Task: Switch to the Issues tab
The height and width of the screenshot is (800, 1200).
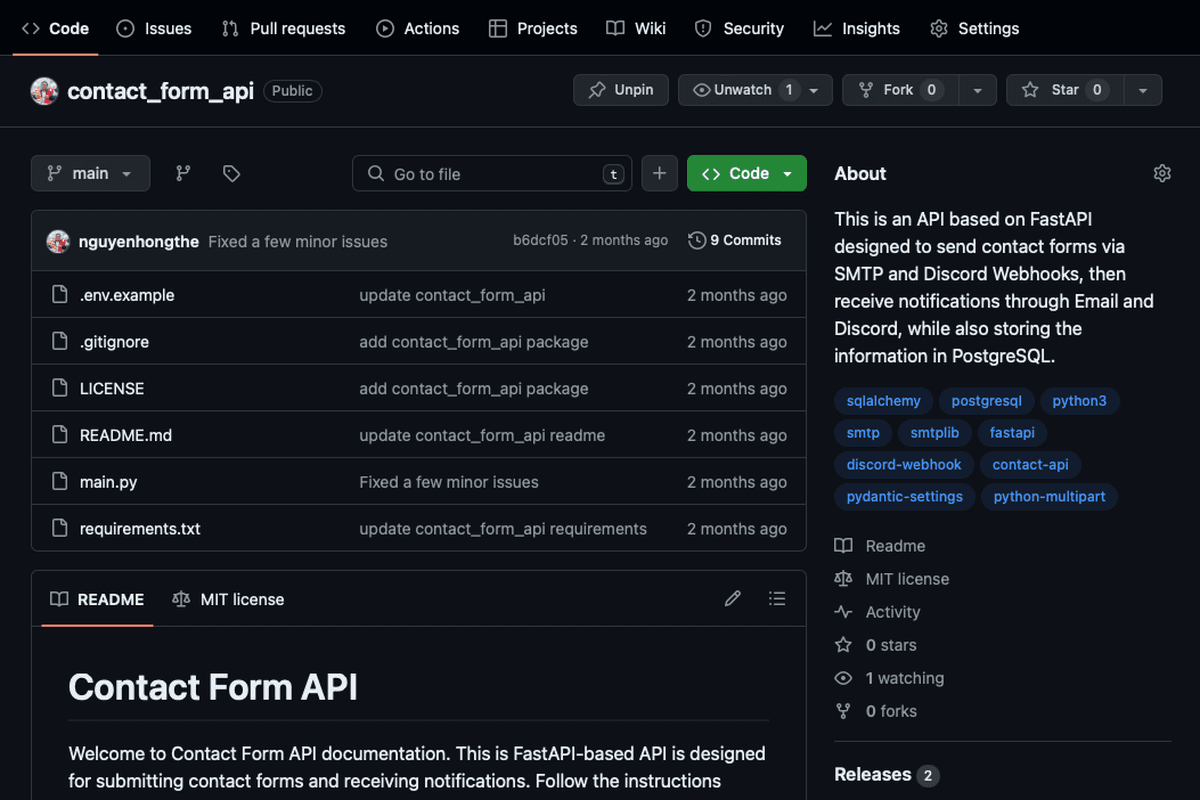Action: 153,28
